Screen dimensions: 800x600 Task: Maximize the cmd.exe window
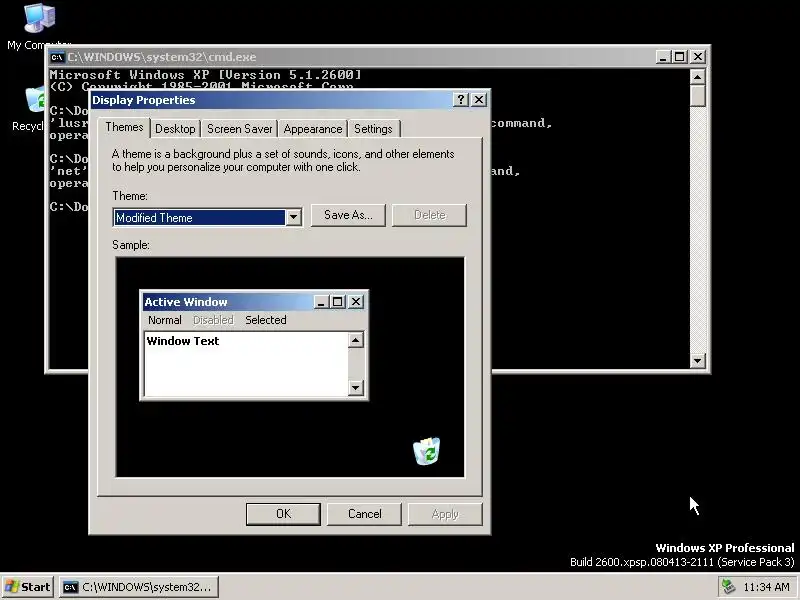point(679,57)
